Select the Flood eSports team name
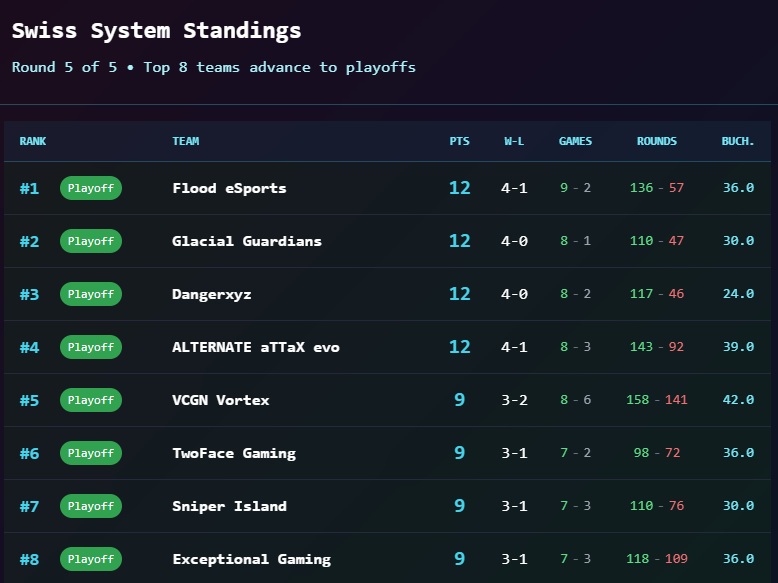The width and height of the screenshot is (778, 583). tap(229, 188)
